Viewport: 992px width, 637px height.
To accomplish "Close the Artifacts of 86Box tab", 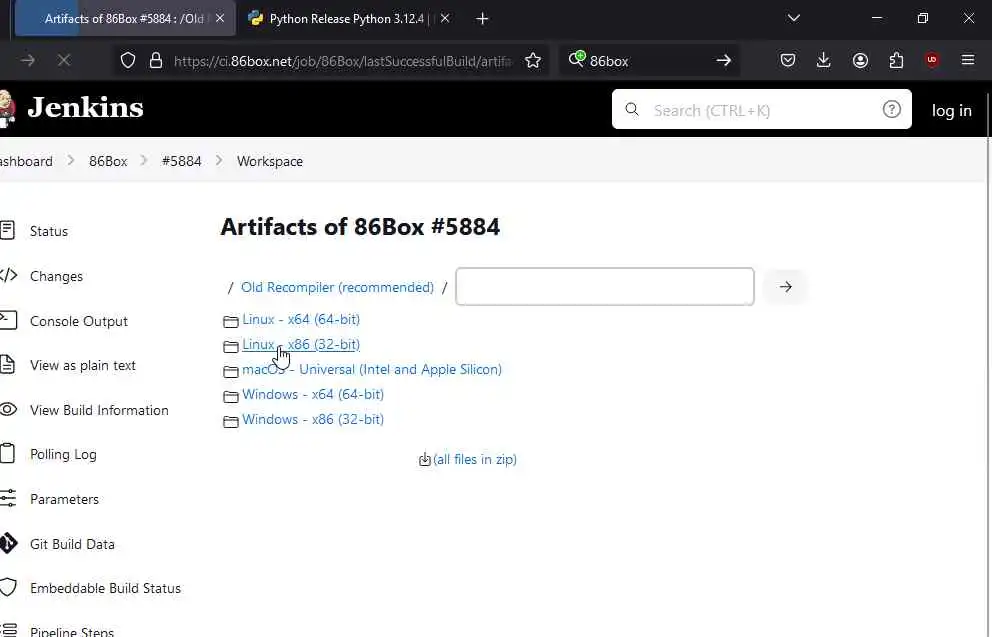I will [x=220, y=18].
